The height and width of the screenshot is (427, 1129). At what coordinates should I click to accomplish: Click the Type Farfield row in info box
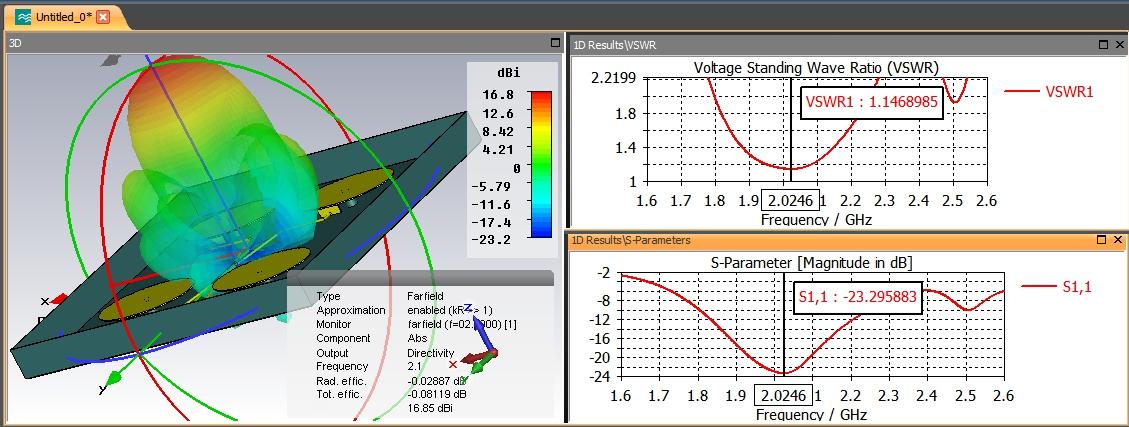pyautogui.click(x=379, y=296)
